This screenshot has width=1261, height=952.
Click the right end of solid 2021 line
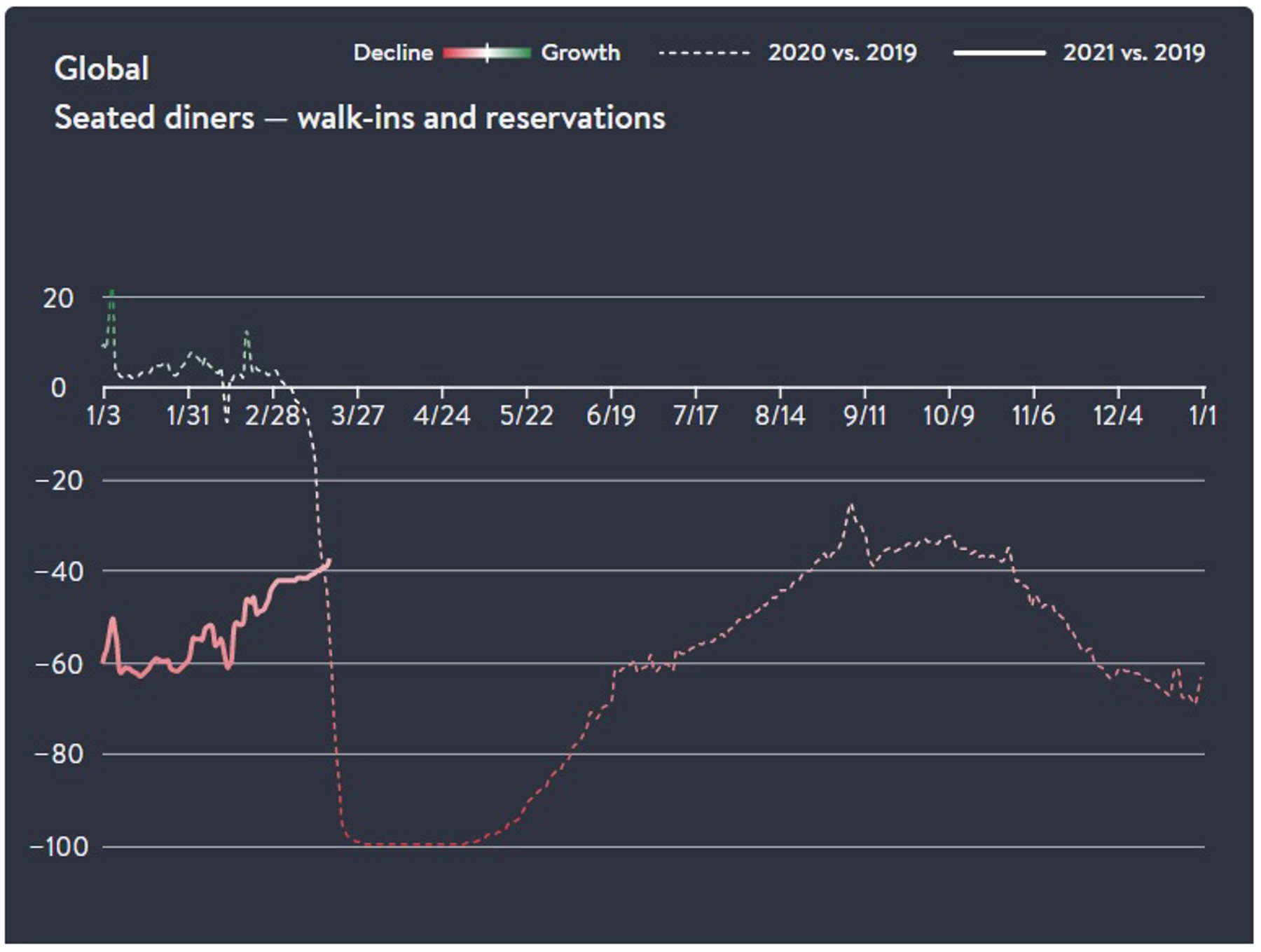point(329,561)
